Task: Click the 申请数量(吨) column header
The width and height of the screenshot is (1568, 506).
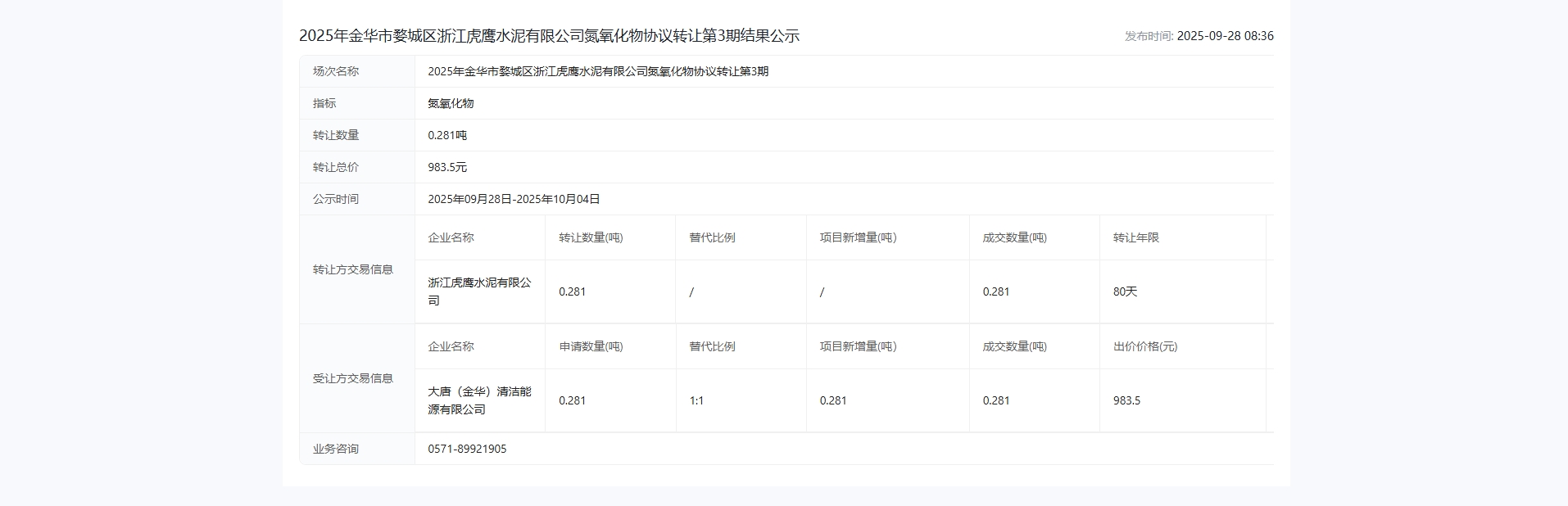Action: tap(591, 346)
